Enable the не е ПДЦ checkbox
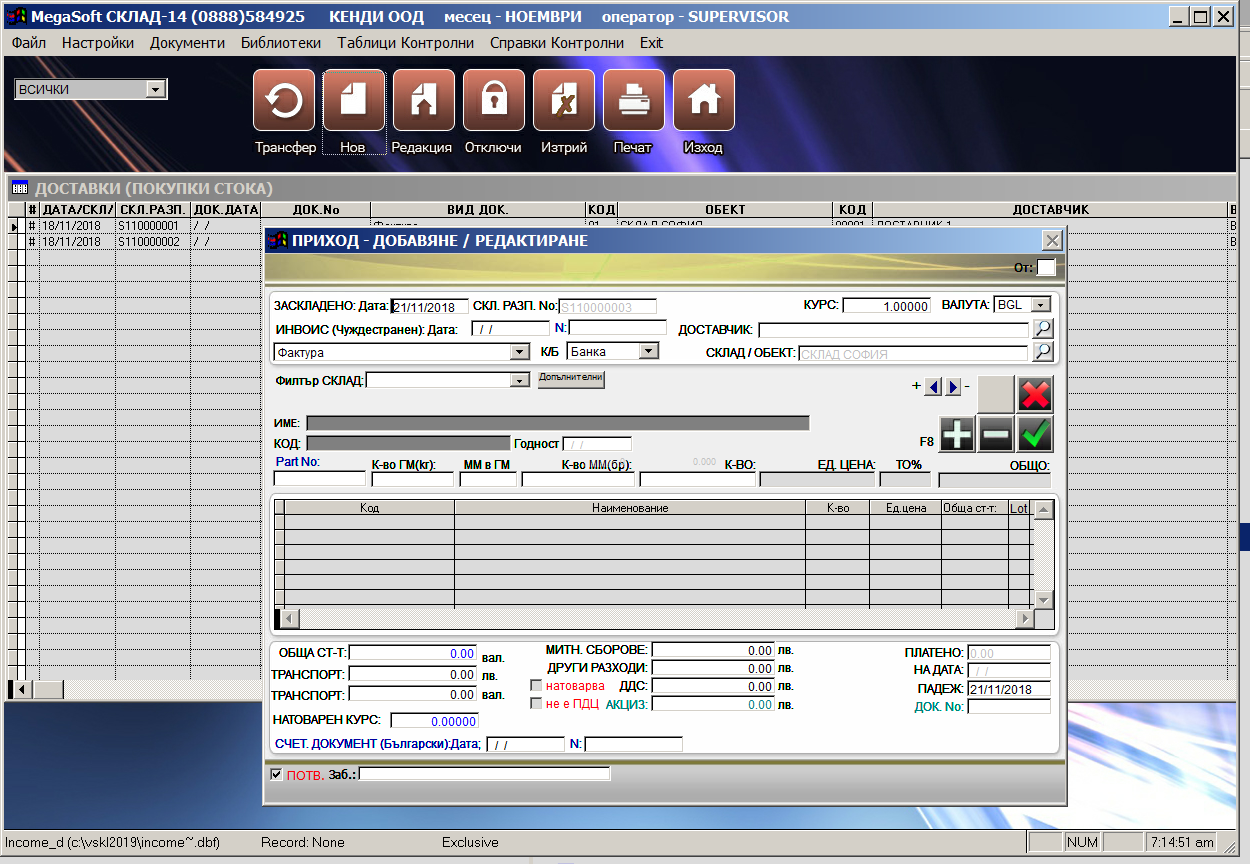Image resolution: width=1250 pixels, height=864 pixels. pyautogui.click(x=536, y=704)
